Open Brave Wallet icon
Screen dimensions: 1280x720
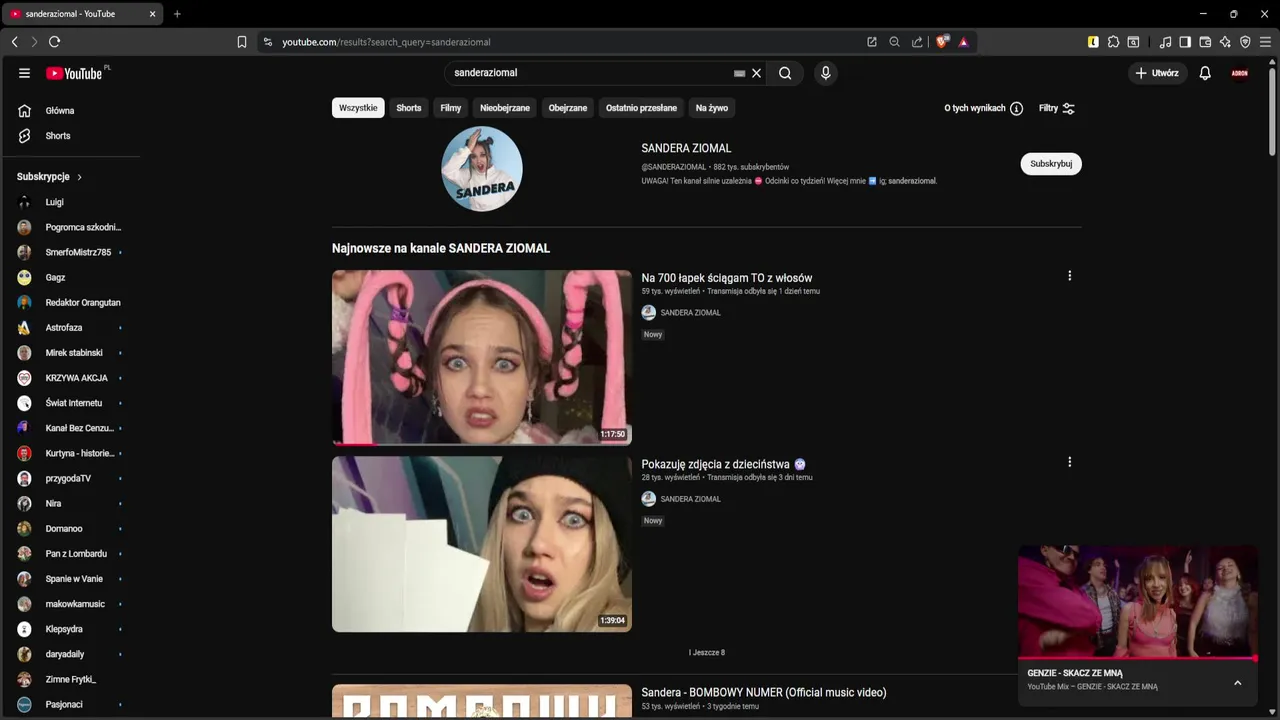[1205, 42]
